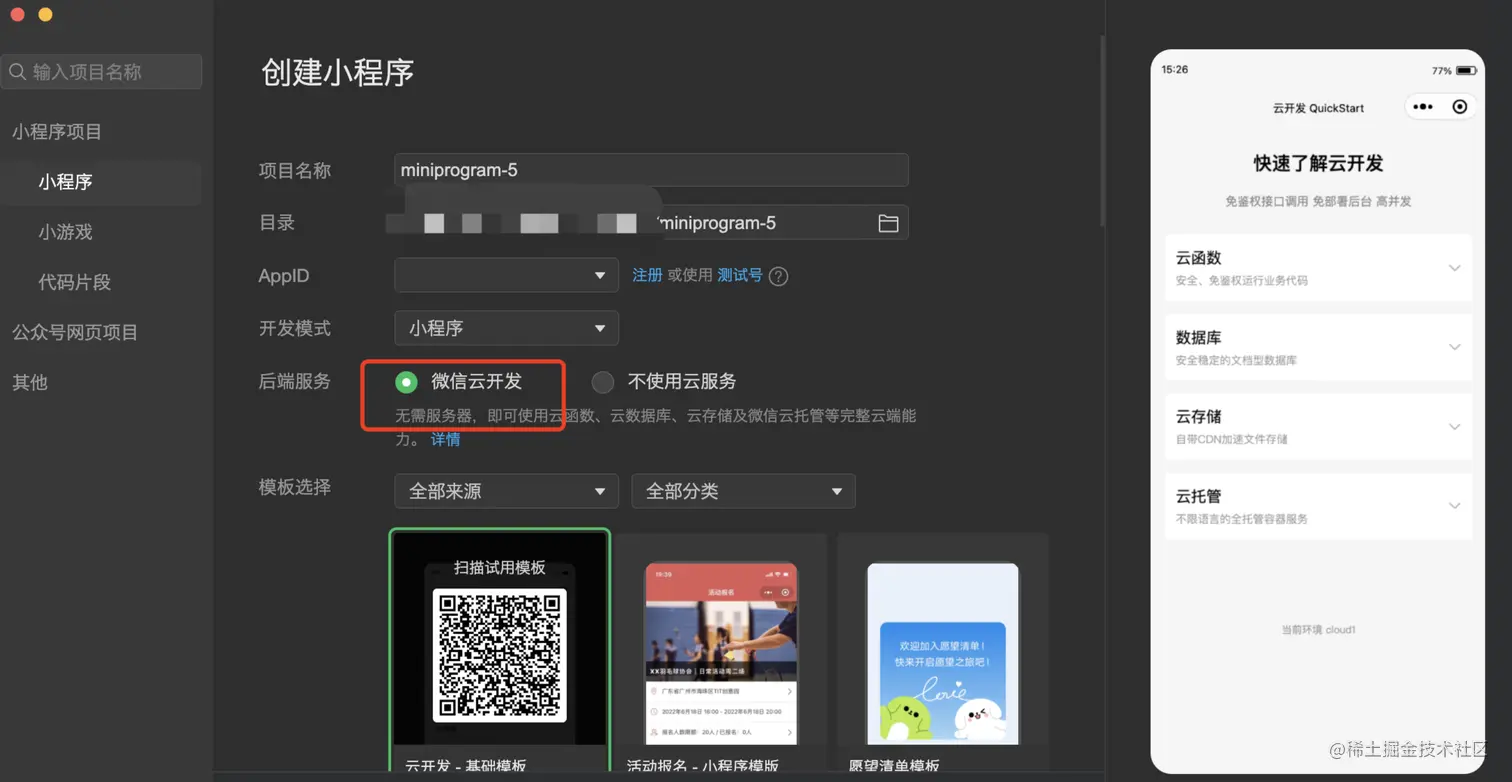Image resolution: width=1512 pixels, height=782 pixels.
Task: Open the 全部分类 category dropdown
Action: pos(743,491)
